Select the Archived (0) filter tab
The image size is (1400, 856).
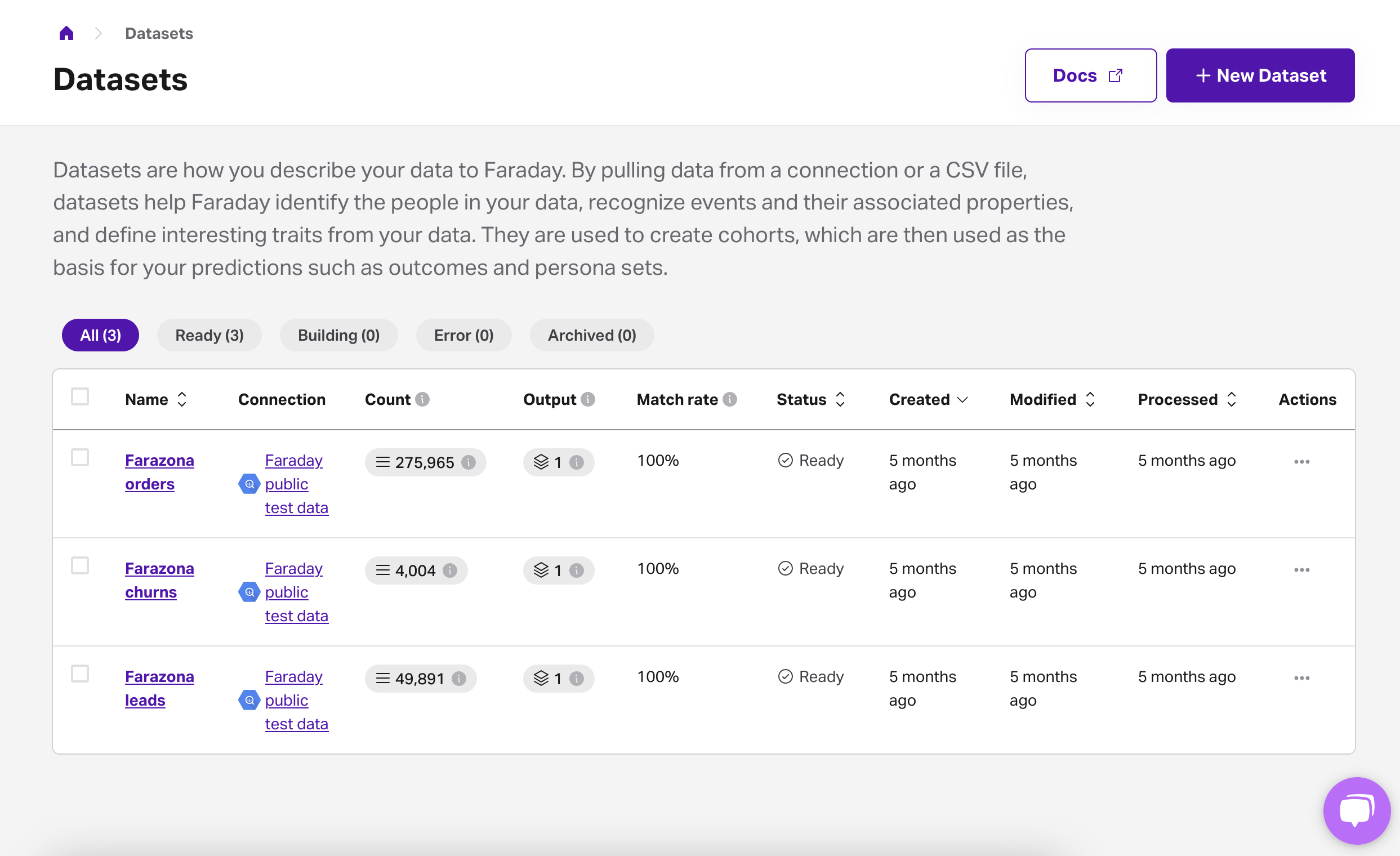(x=591, y=335)
